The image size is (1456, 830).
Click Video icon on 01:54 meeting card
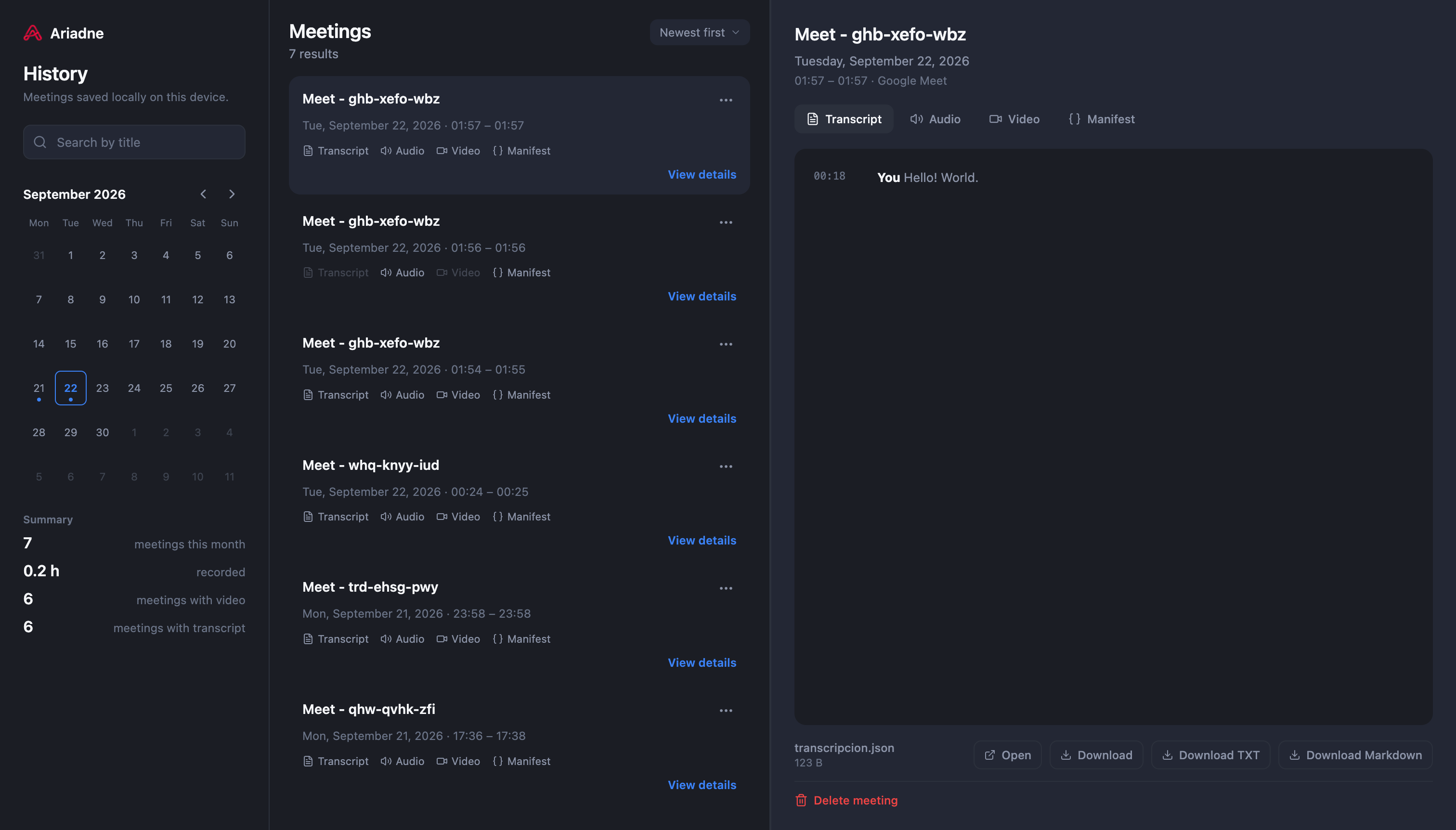[442, 395]
